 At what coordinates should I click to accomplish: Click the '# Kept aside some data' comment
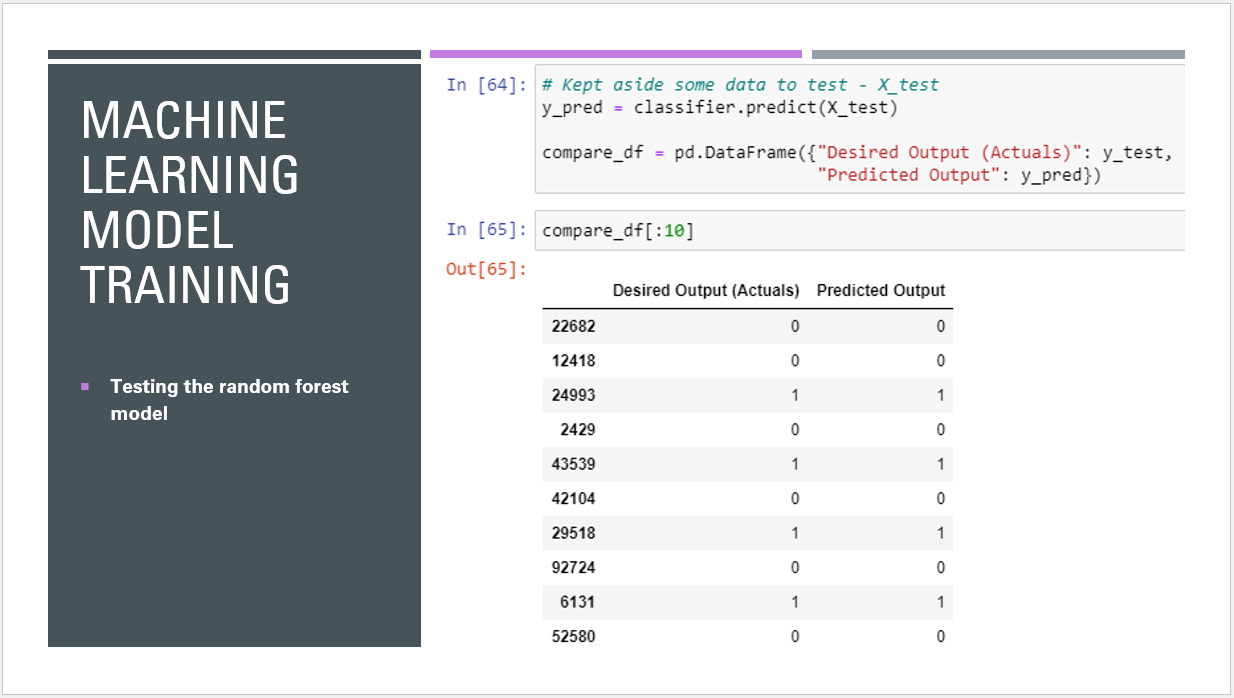pyautogui.click(x=740, y=85)
